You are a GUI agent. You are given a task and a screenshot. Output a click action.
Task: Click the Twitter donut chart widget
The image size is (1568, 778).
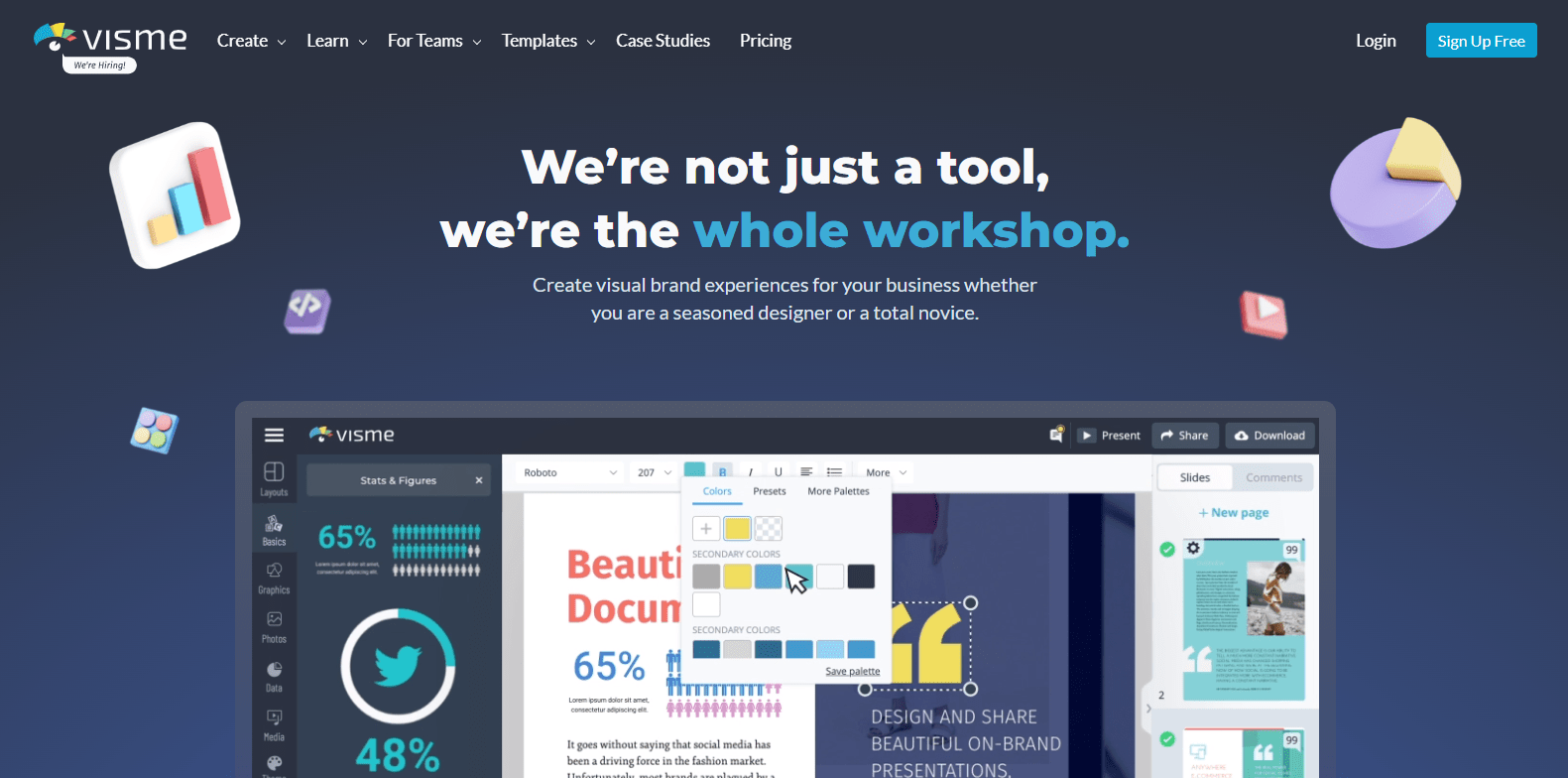398,666
